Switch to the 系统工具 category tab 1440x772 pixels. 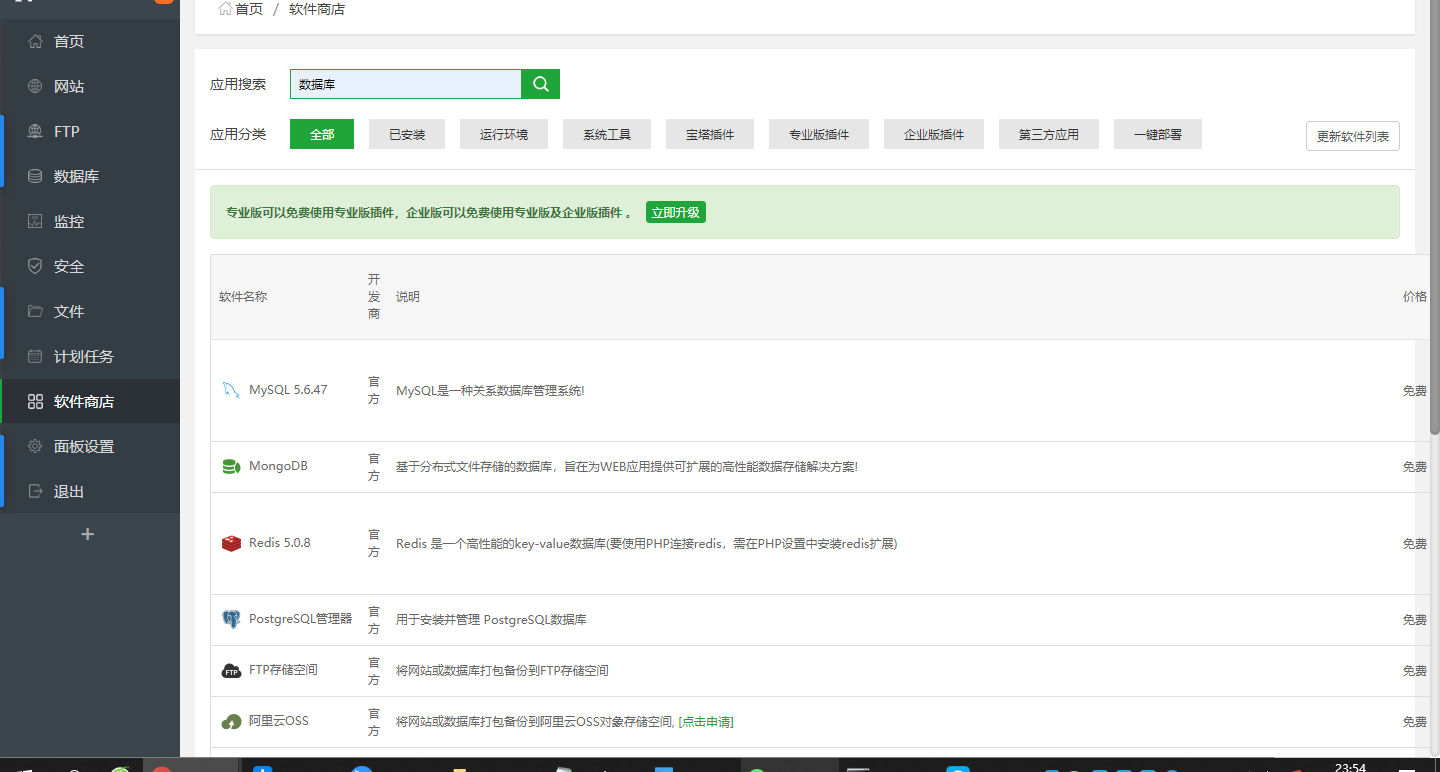point(607,134)
